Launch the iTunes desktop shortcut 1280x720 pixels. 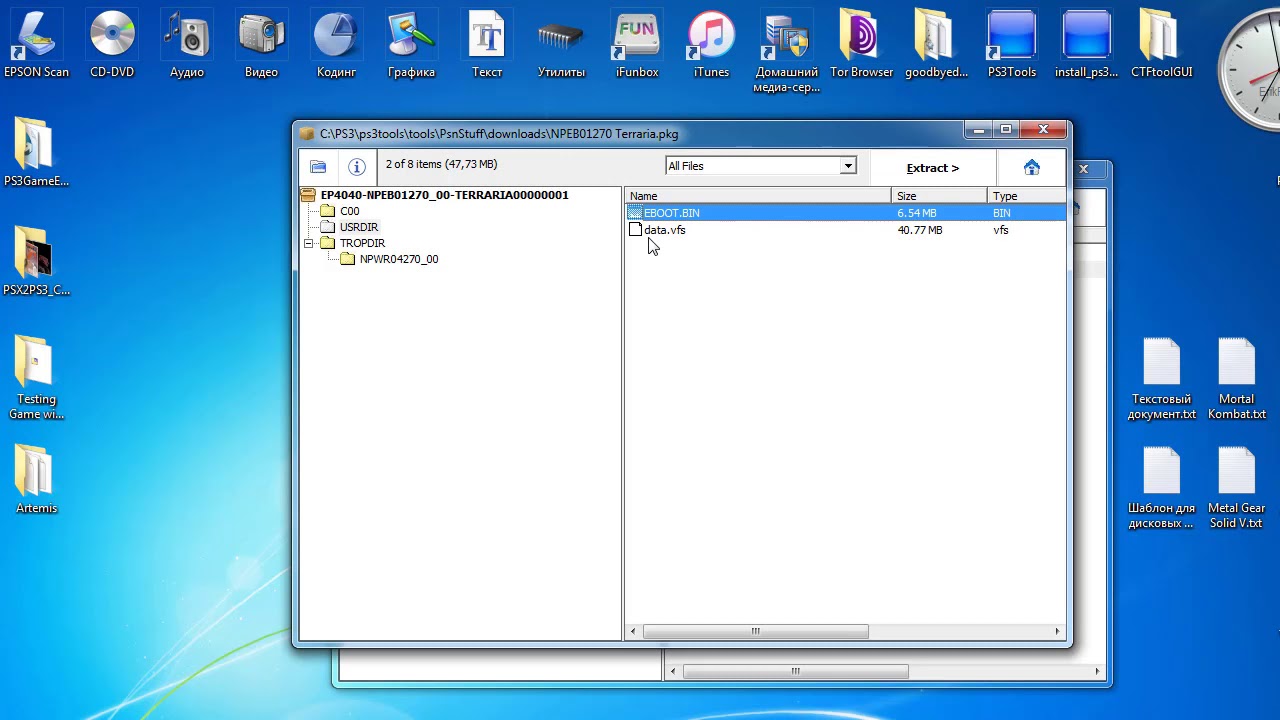pyautogui.click(x=711, y=44)
